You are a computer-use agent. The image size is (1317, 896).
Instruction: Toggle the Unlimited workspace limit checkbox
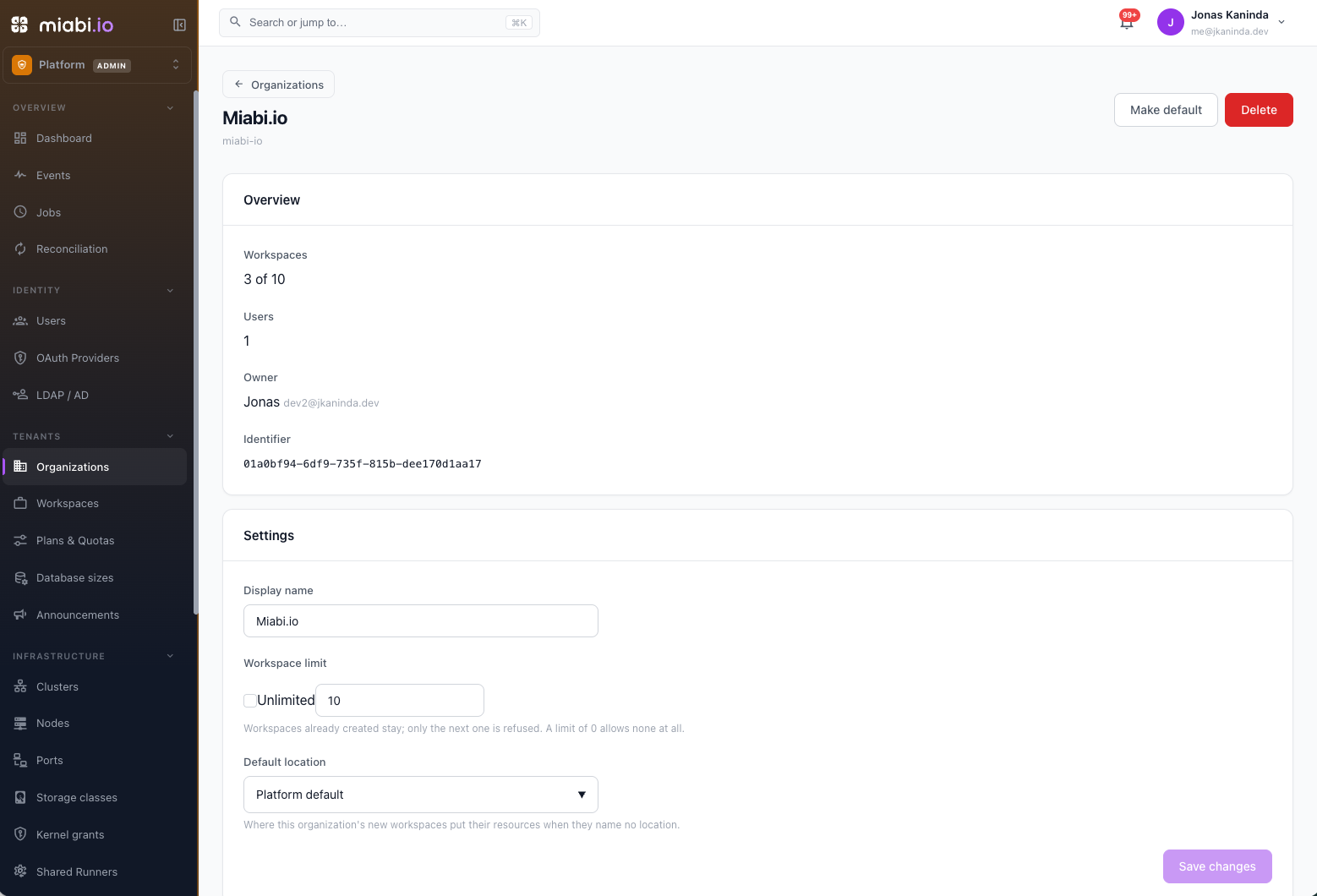(250, 700)
